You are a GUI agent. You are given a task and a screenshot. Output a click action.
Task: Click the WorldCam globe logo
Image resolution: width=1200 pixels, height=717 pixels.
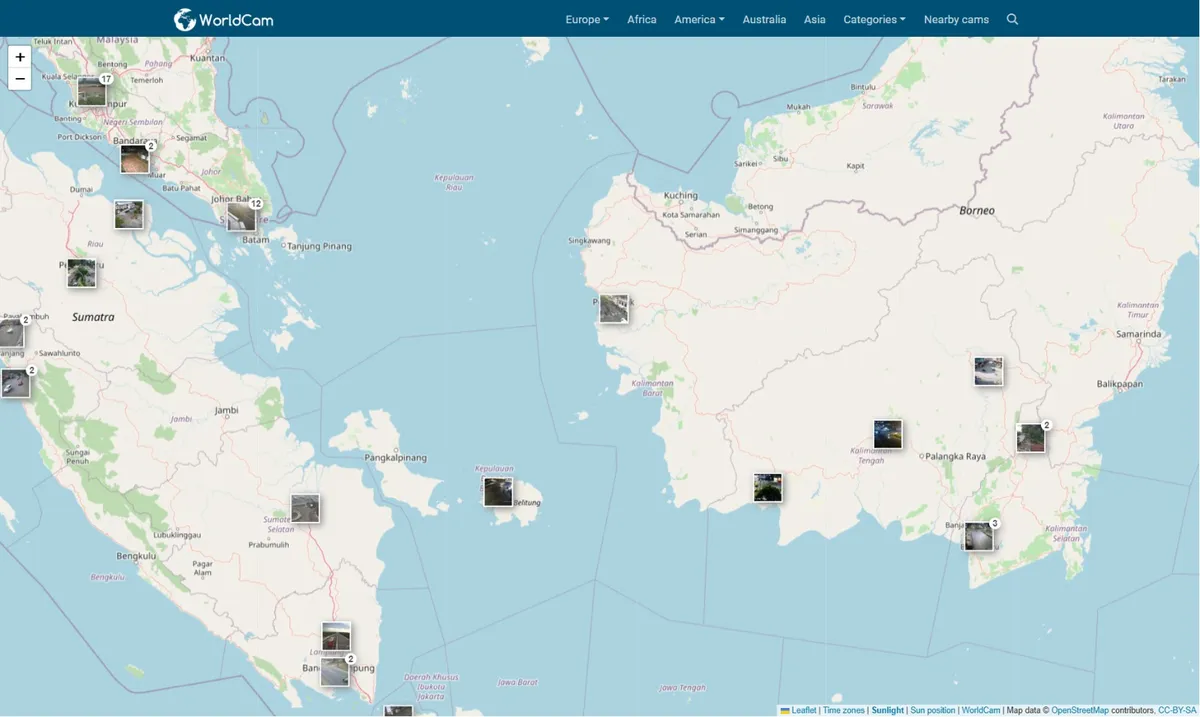tap(184, 19)
